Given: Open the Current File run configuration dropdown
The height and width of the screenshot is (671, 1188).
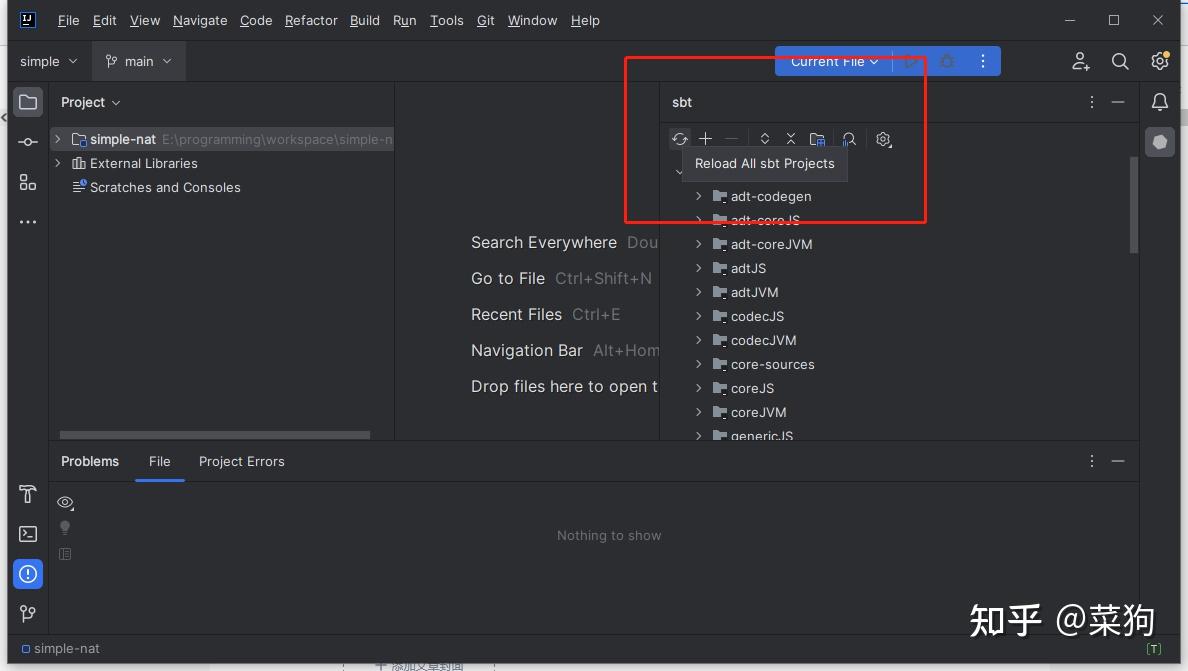Looking at the screenshot, I should point(833,61).
